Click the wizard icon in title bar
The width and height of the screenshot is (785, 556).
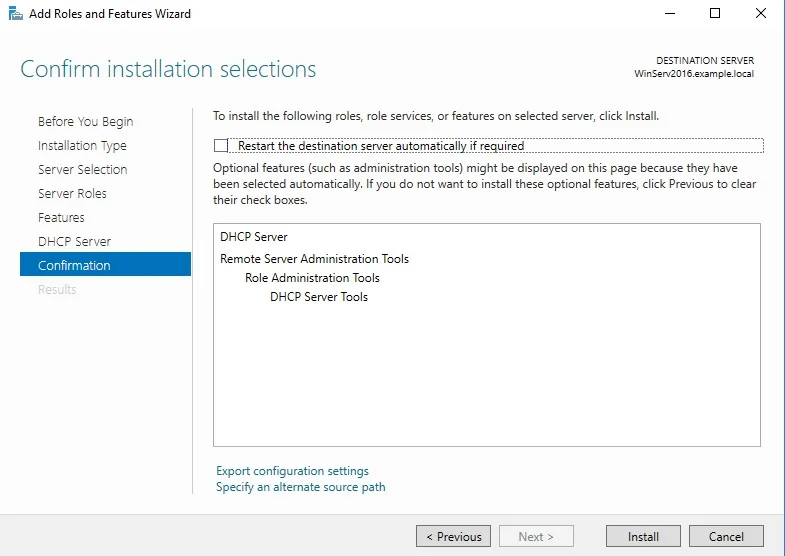coord(15,14)
